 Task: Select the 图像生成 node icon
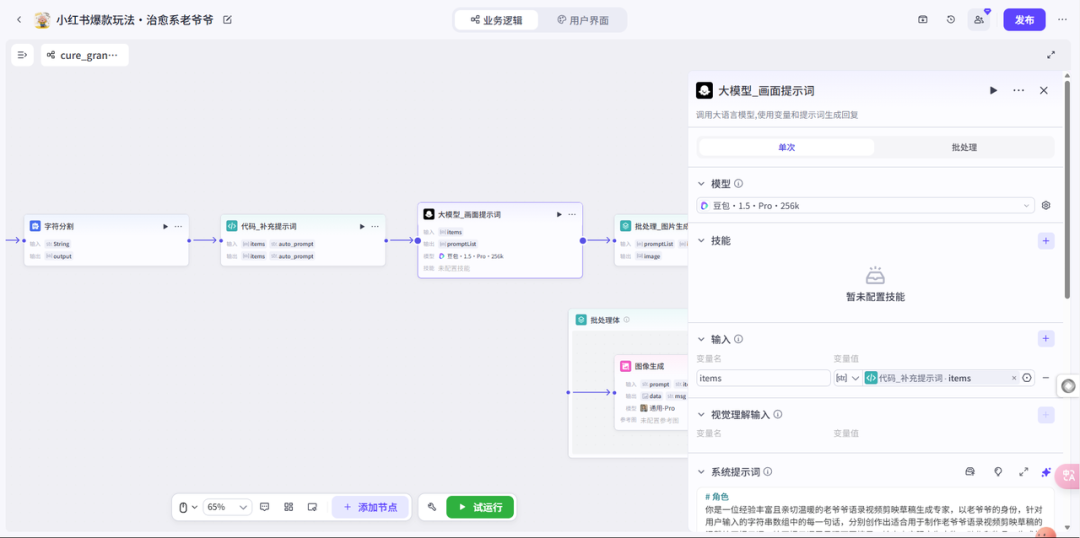[625, 366]
